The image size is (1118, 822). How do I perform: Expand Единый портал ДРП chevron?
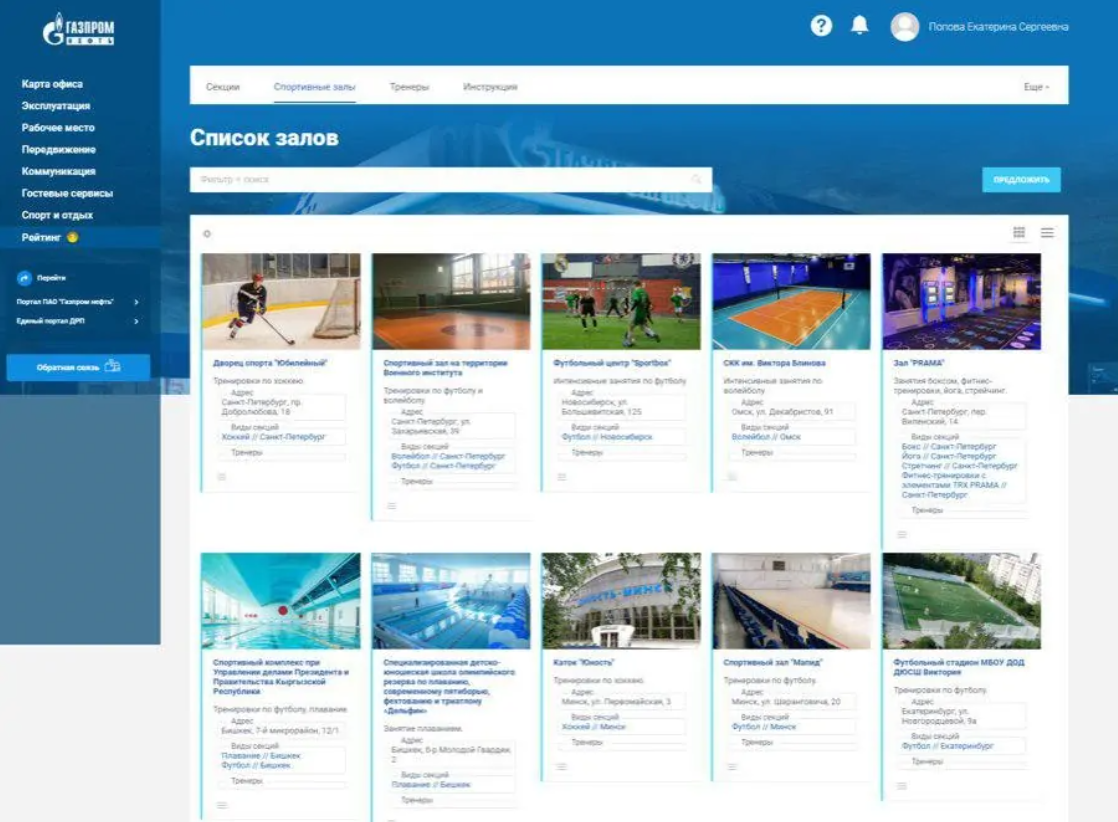[x=136, y=321]
